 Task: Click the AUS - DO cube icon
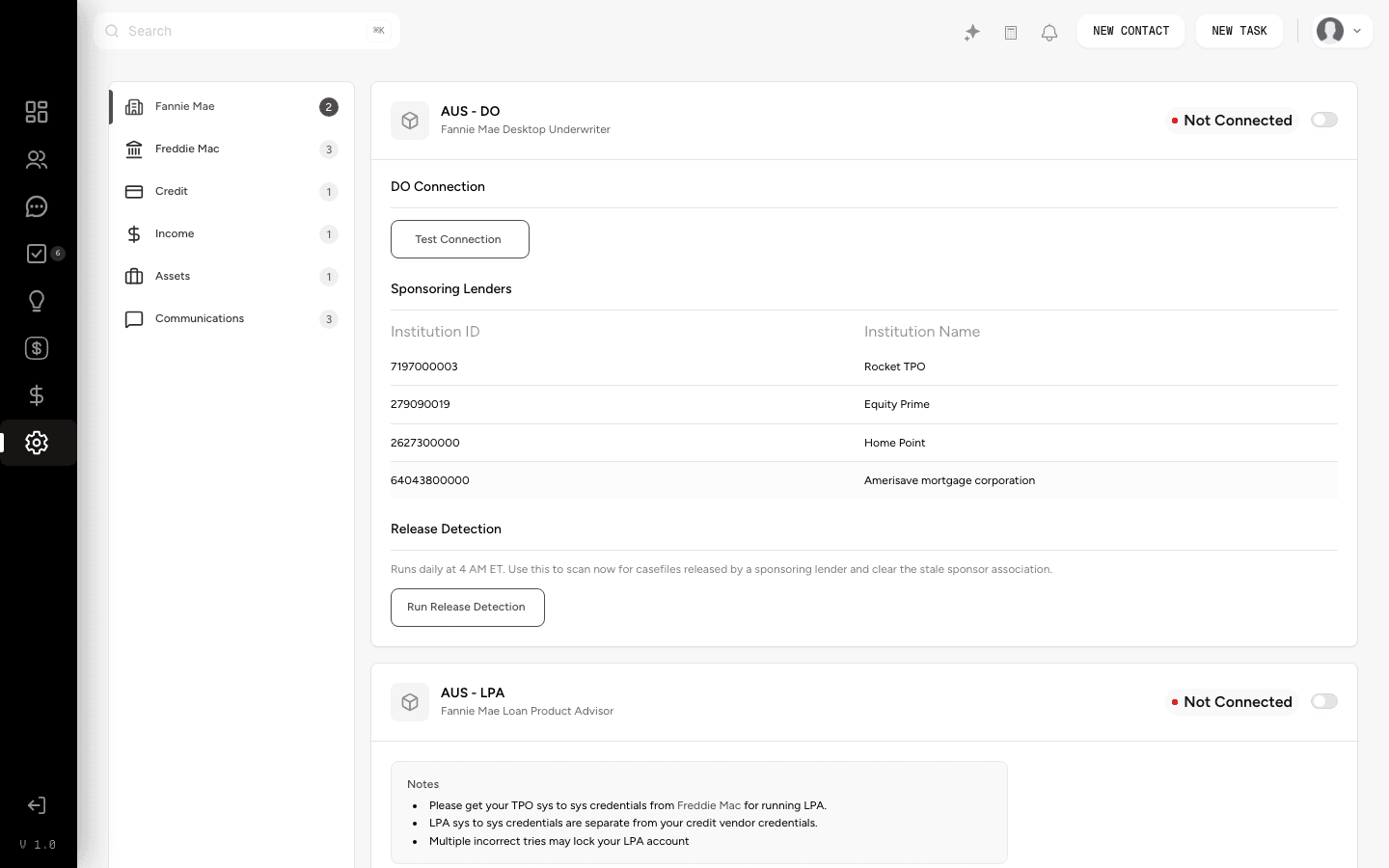(x=410, y=121)
